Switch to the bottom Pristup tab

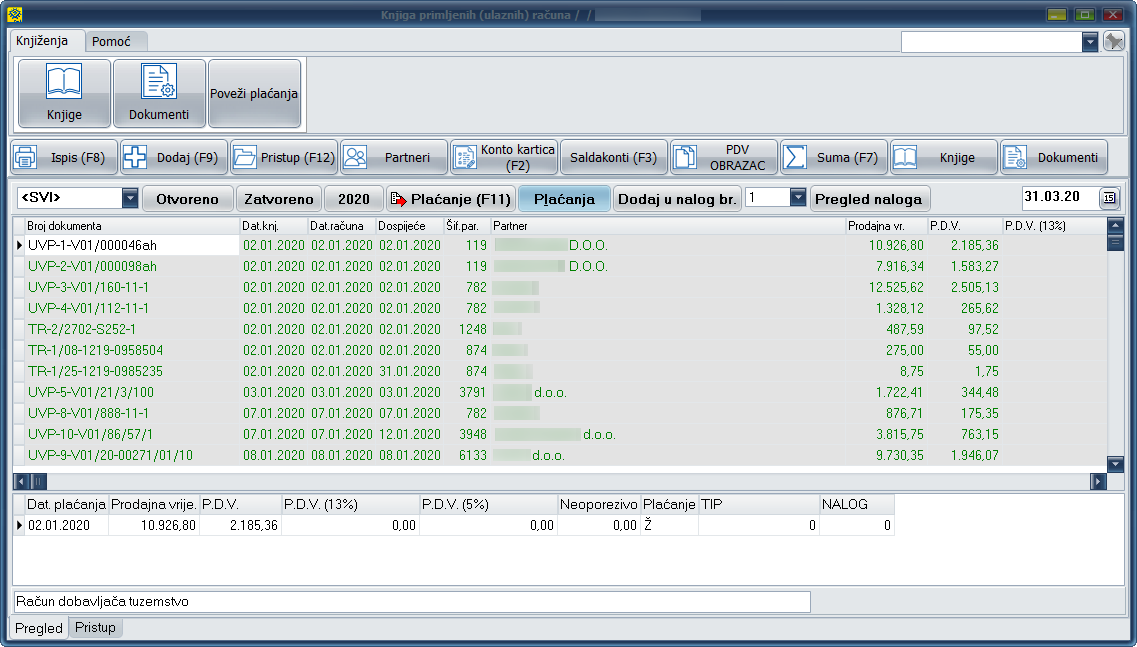coord(95,628)
